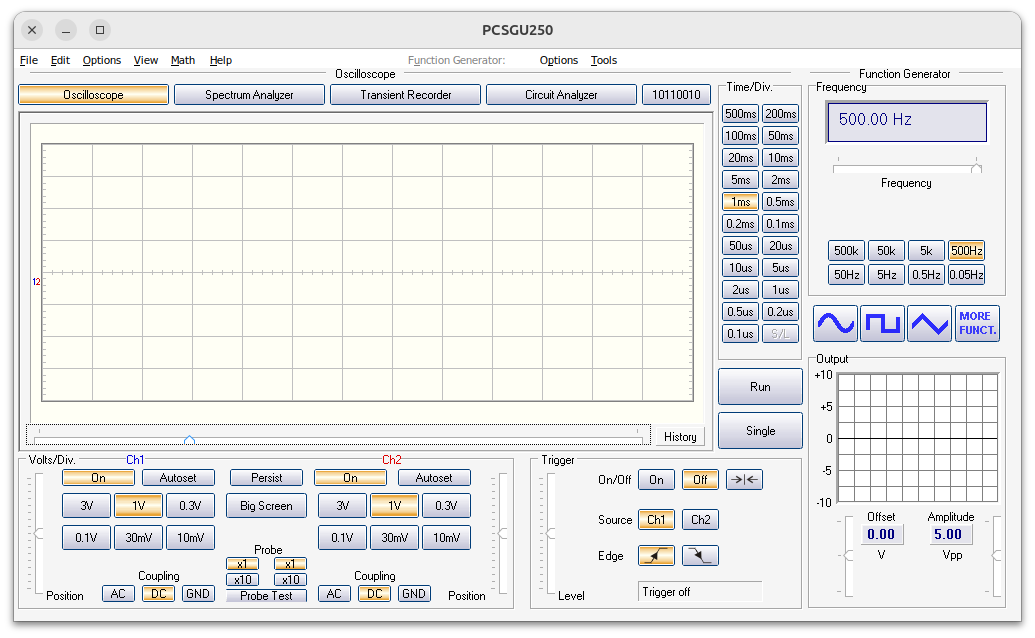
Task: Click the Run button
Action: 760,387
